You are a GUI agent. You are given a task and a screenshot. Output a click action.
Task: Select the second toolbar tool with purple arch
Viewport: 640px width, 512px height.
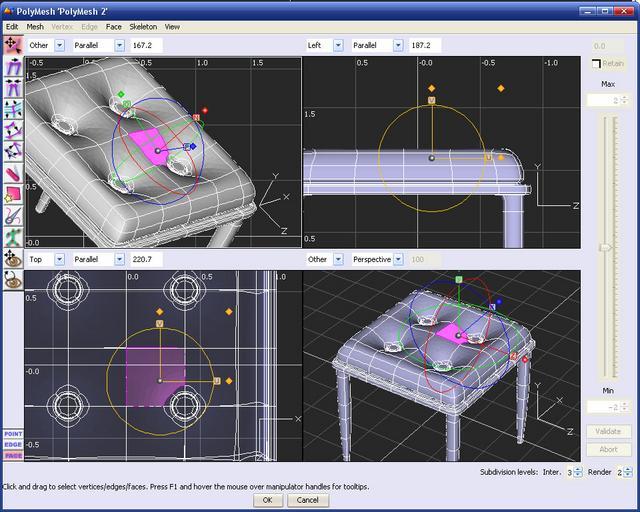[12, 66]
